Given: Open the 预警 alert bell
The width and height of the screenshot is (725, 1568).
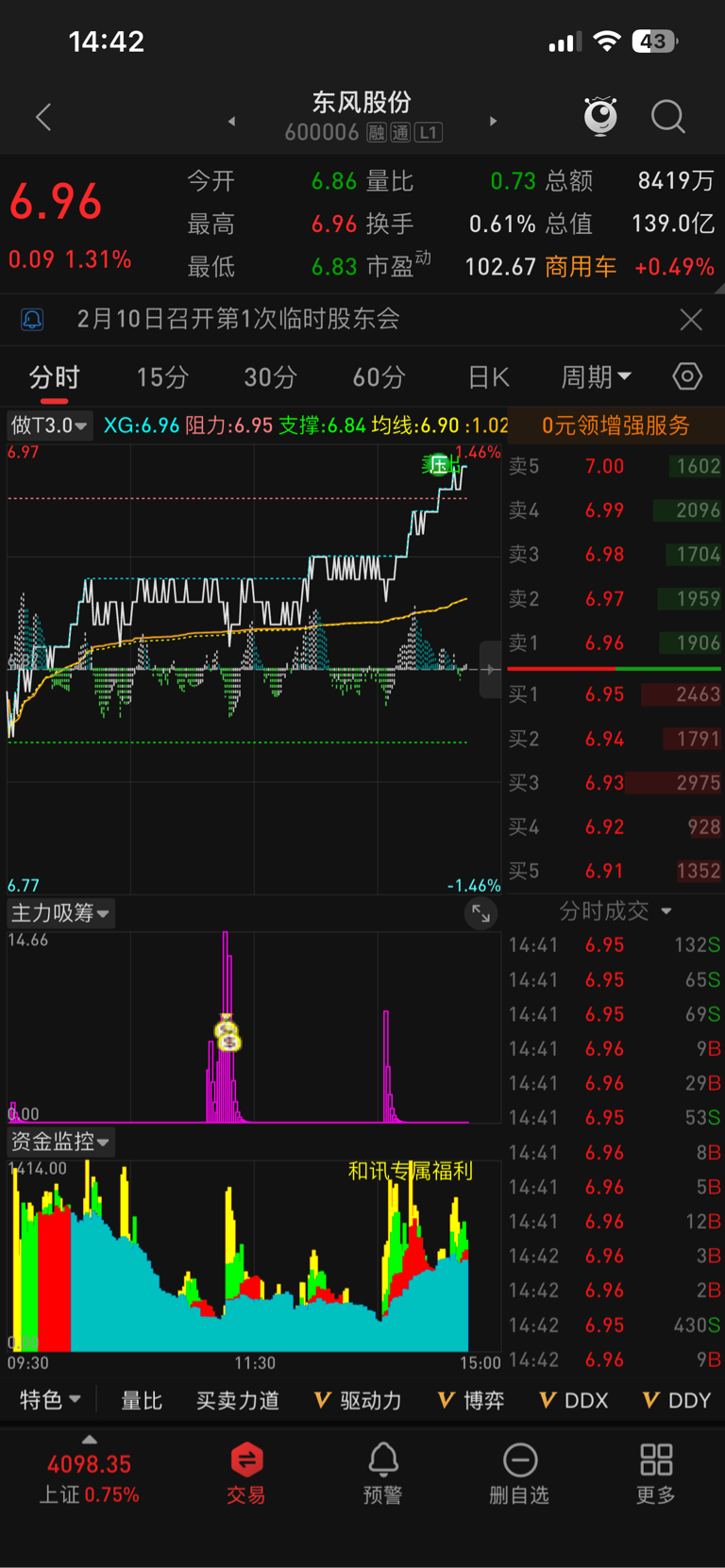Looking at the screenshot, I should pyautogui.click(x=382, y=1474).
